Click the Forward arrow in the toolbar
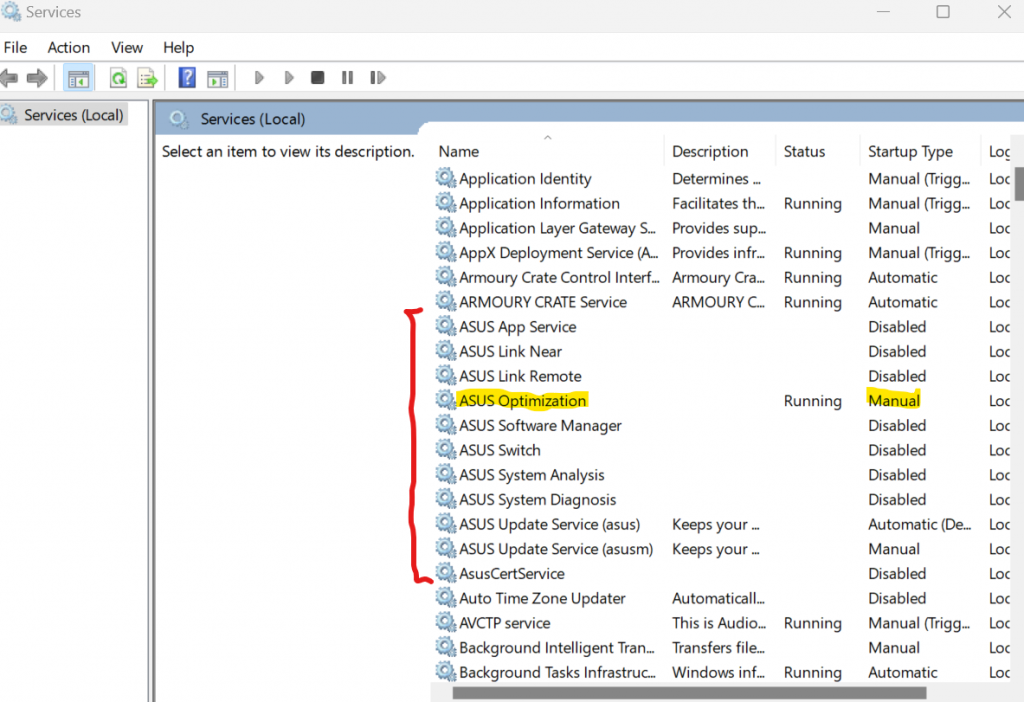This screenshot has height=702, width=1024. tap(37, 78)
